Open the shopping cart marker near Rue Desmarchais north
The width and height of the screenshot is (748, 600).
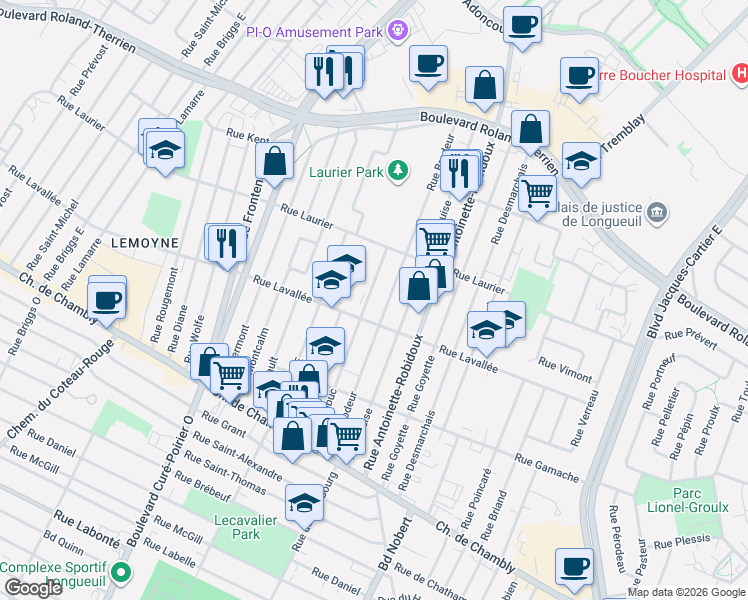point(538,196)
